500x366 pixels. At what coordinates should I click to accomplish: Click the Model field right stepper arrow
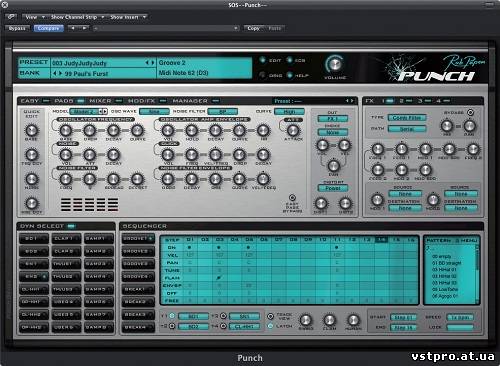click(105, 111)
